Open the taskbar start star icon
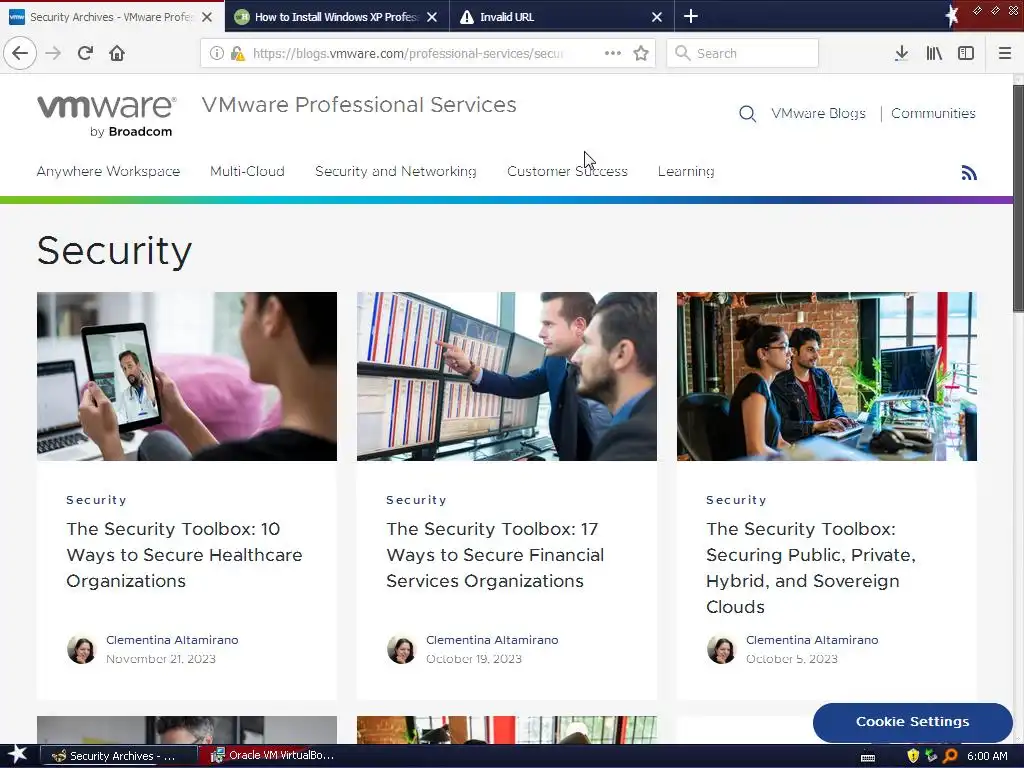Viewport: 1024px width, 768px height. [18, 755]
